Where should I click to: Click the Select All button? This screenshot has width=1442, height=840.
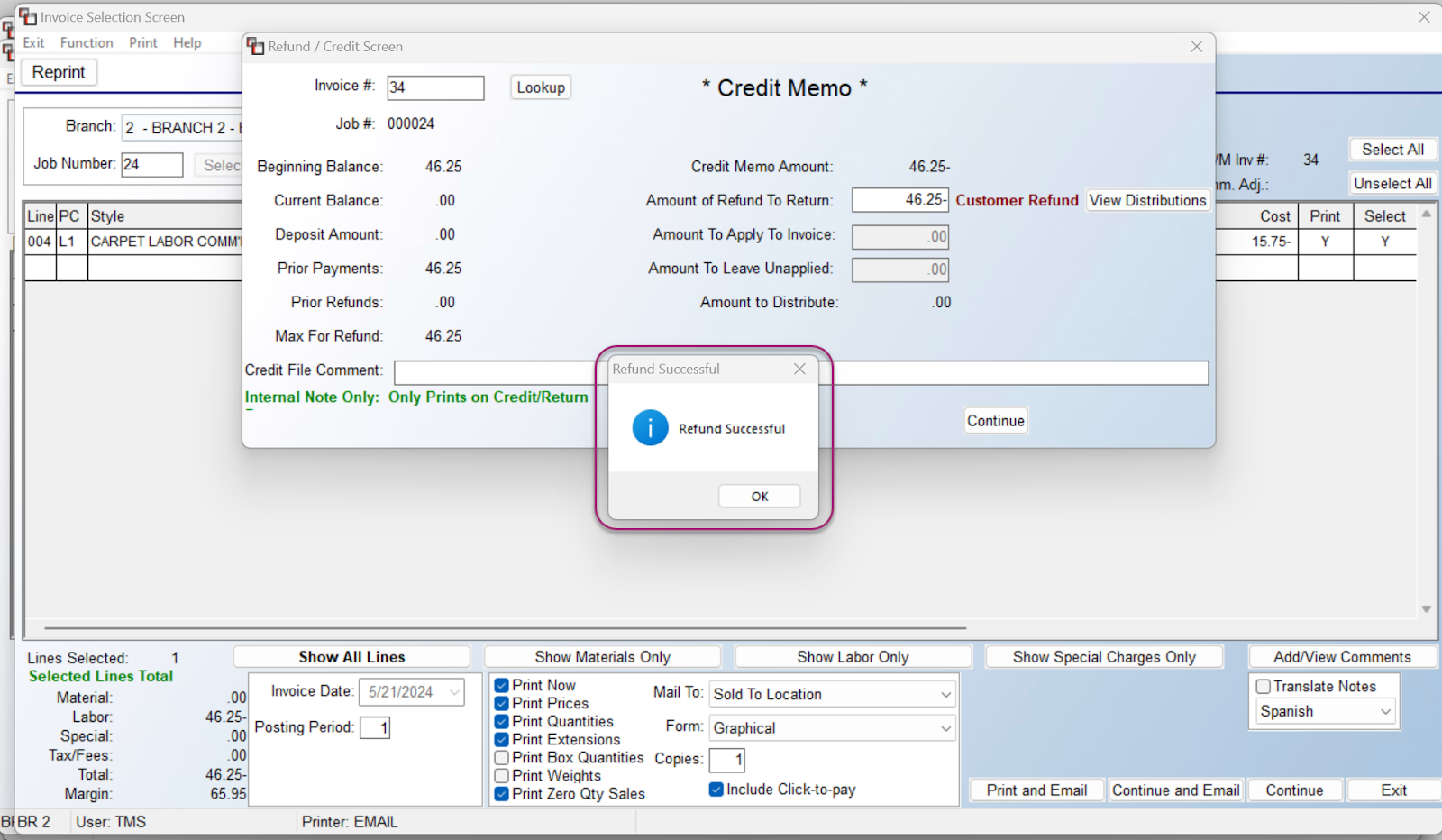[1392, 149]
